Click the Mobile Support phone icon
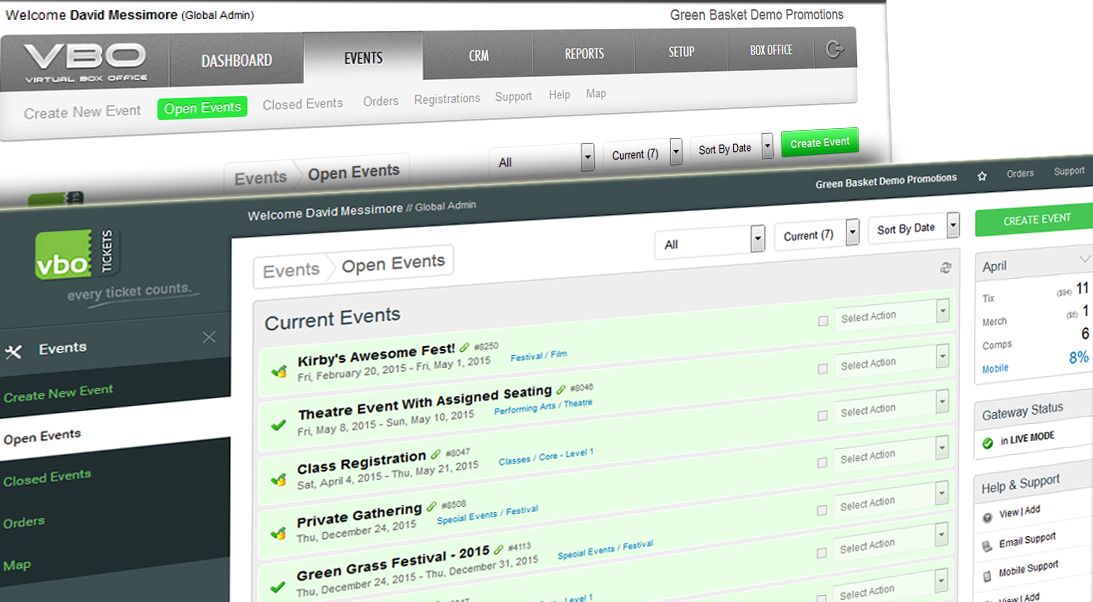 (987, 576)
